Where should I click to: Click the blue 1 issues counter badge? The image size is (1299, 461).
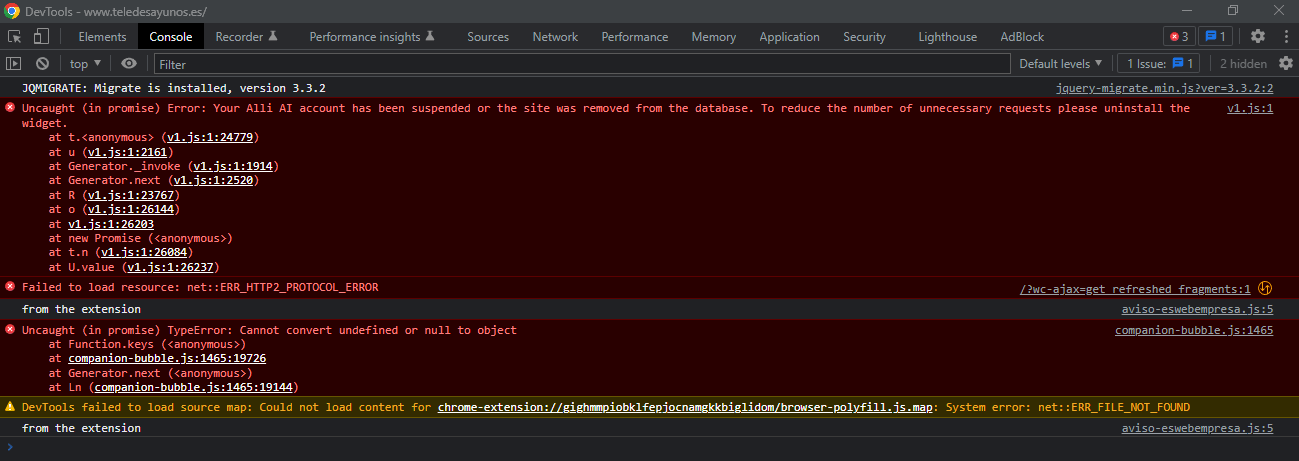[x=1215, y=37]
